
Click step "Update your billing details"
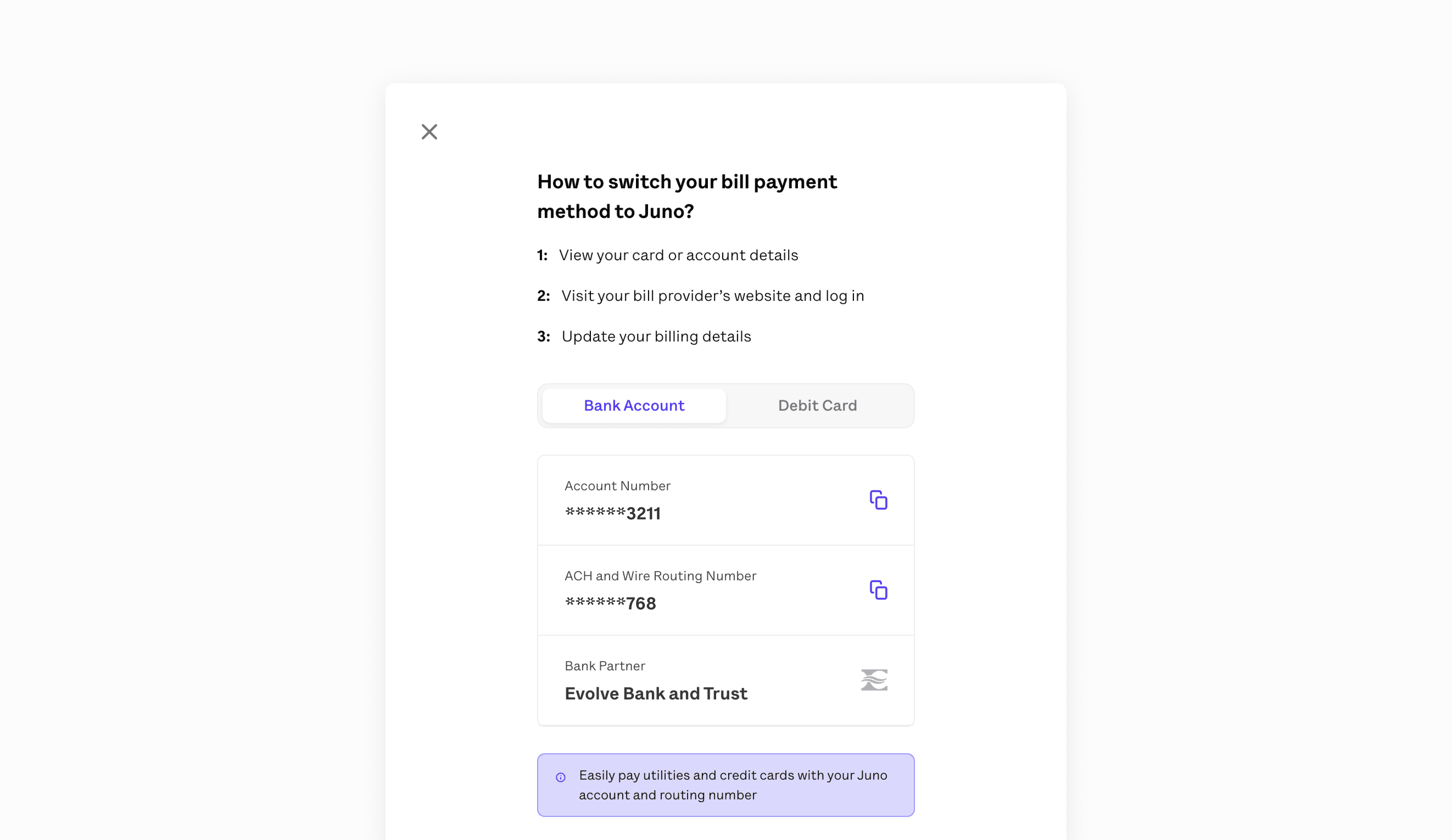coord(656,337)
